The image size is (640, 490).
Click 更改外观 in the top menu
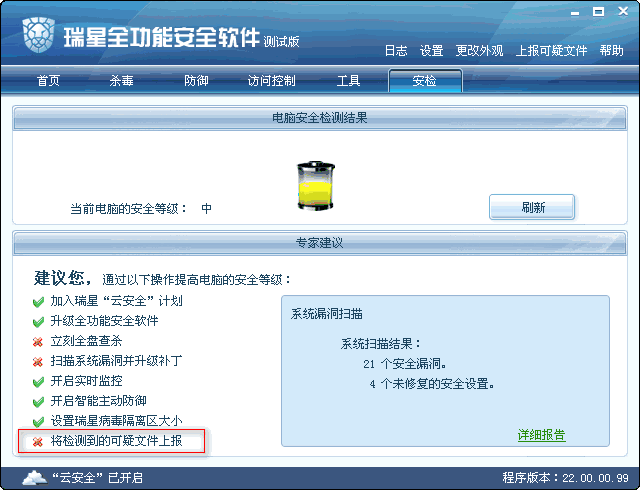(x=479, y=51)
